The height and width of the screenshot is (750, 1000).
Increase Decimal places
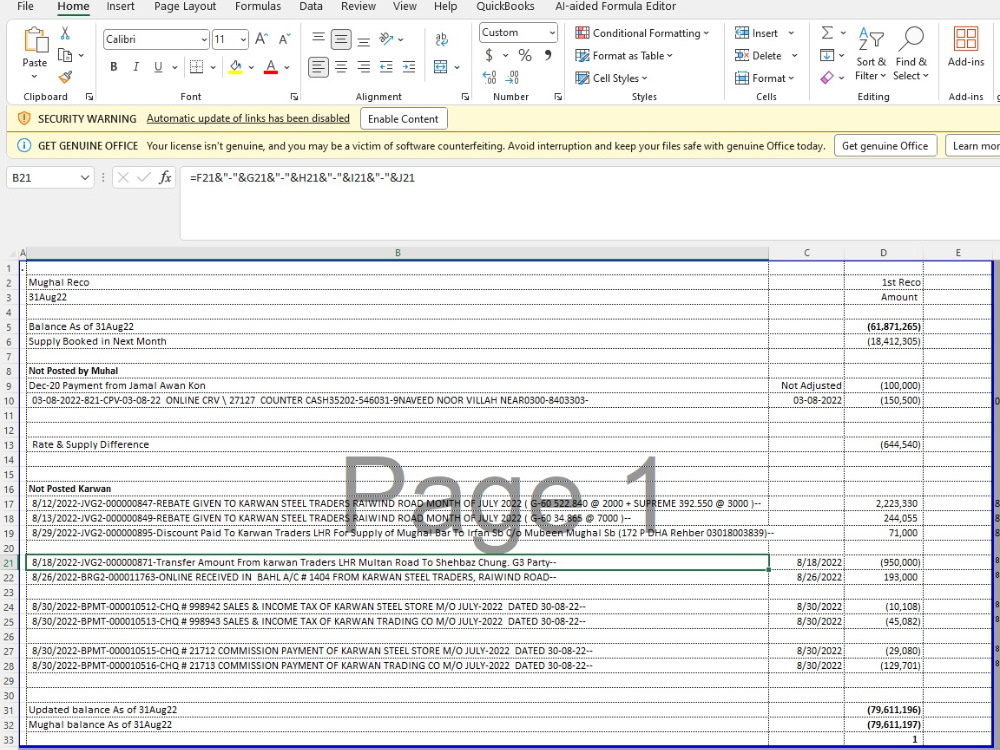[x=489, y=78]
